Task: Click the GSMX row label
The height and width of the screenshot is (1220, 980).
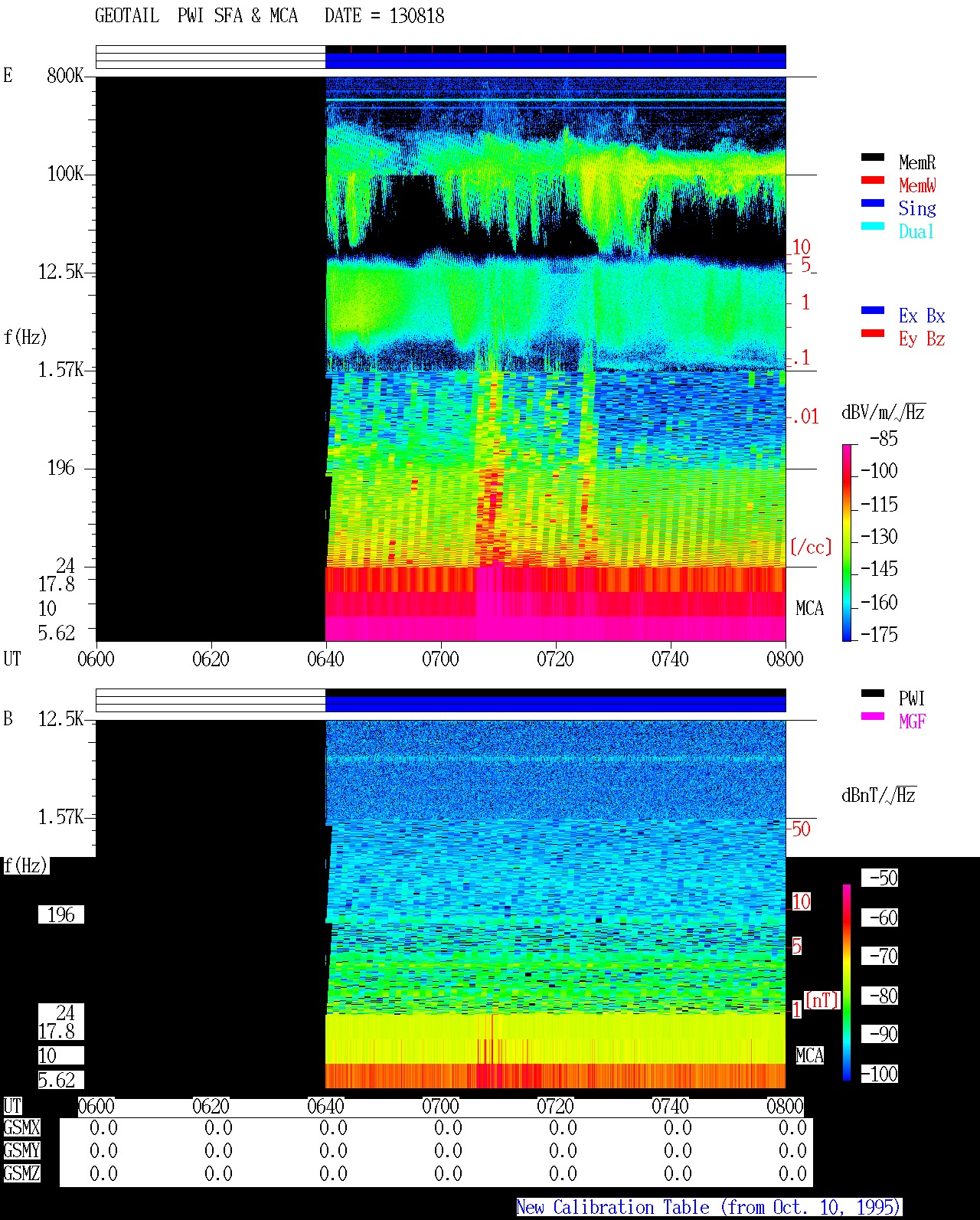Action: pyautogui.click(x=21, y=1127)
